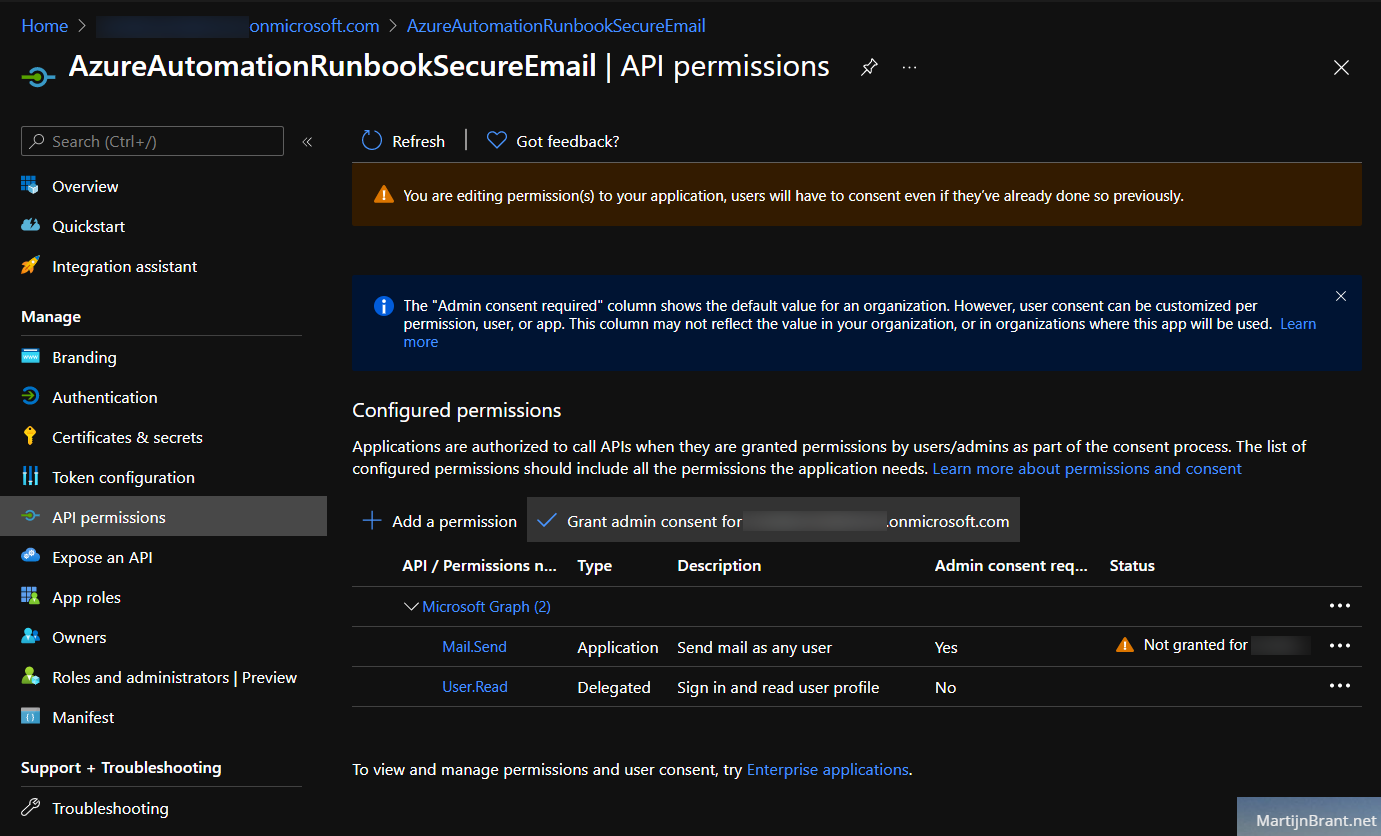
Task: Click the Manifest icon
Action: tap(30, 717)
